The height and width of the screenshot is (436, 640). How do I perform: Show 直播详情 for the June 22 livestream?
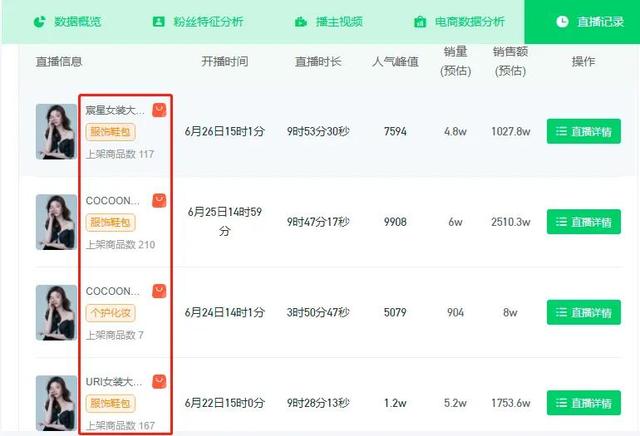point(583,403)
